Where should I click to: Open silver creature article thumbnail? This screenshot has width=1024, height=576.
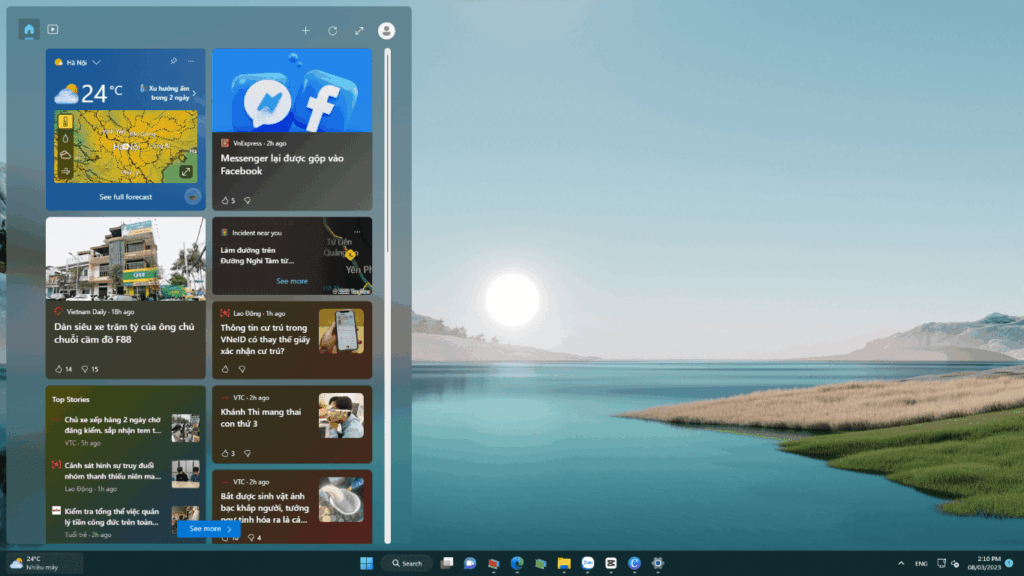[x=341, y=500]
